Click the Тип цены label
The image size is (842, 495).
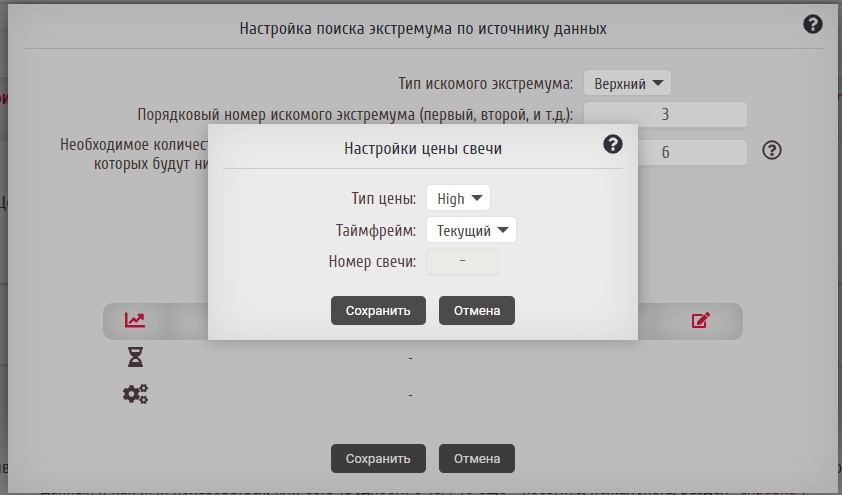pyautogui.click(x=384, y=199)
